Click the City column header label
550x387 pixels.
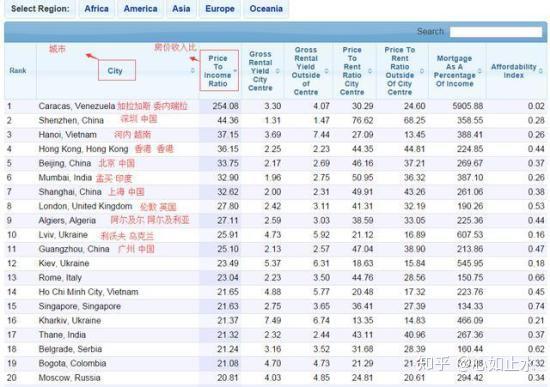coord(115,71)
